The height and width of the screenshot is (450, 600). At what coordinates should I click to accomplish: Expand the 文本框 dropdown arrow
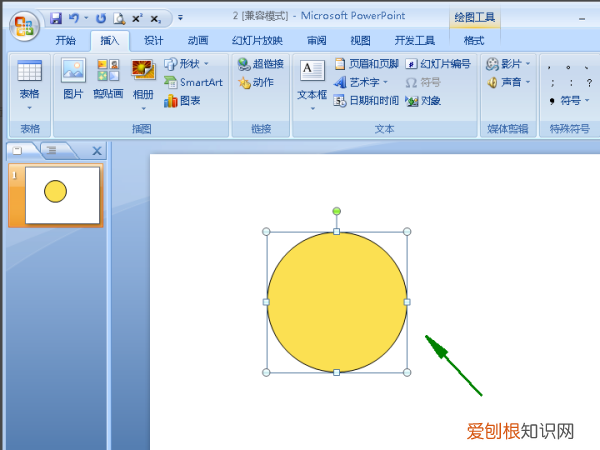click(313, 109)
